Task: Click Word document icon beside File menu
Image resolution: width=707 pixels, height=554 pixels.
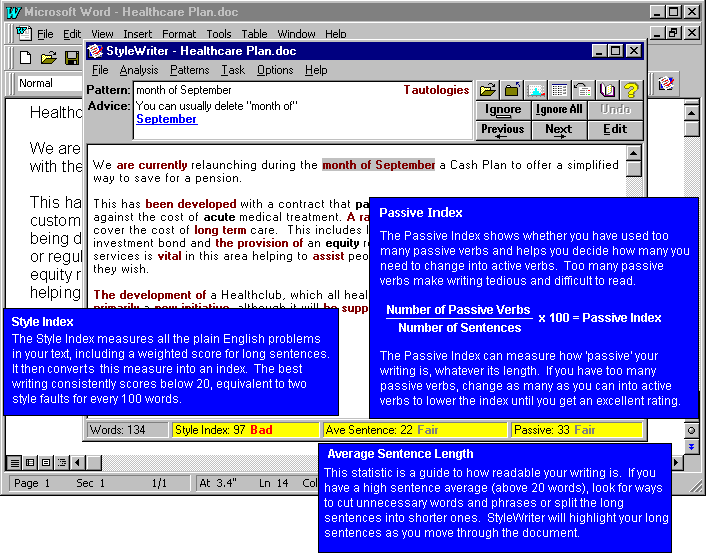Action: tap(24, 33)
